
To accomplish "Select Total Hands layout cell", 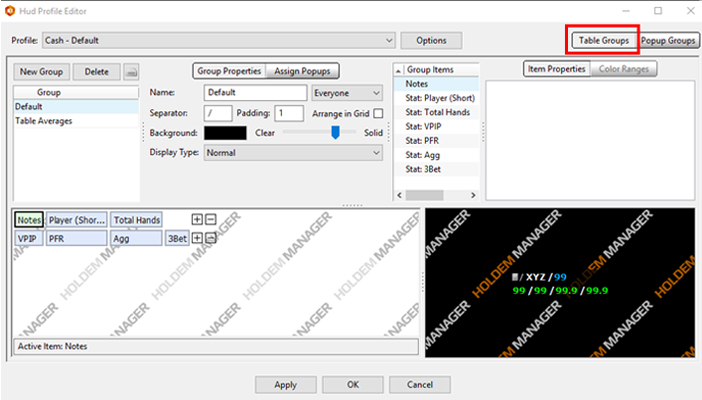I will pyautogui.click(x=137, y=219).
